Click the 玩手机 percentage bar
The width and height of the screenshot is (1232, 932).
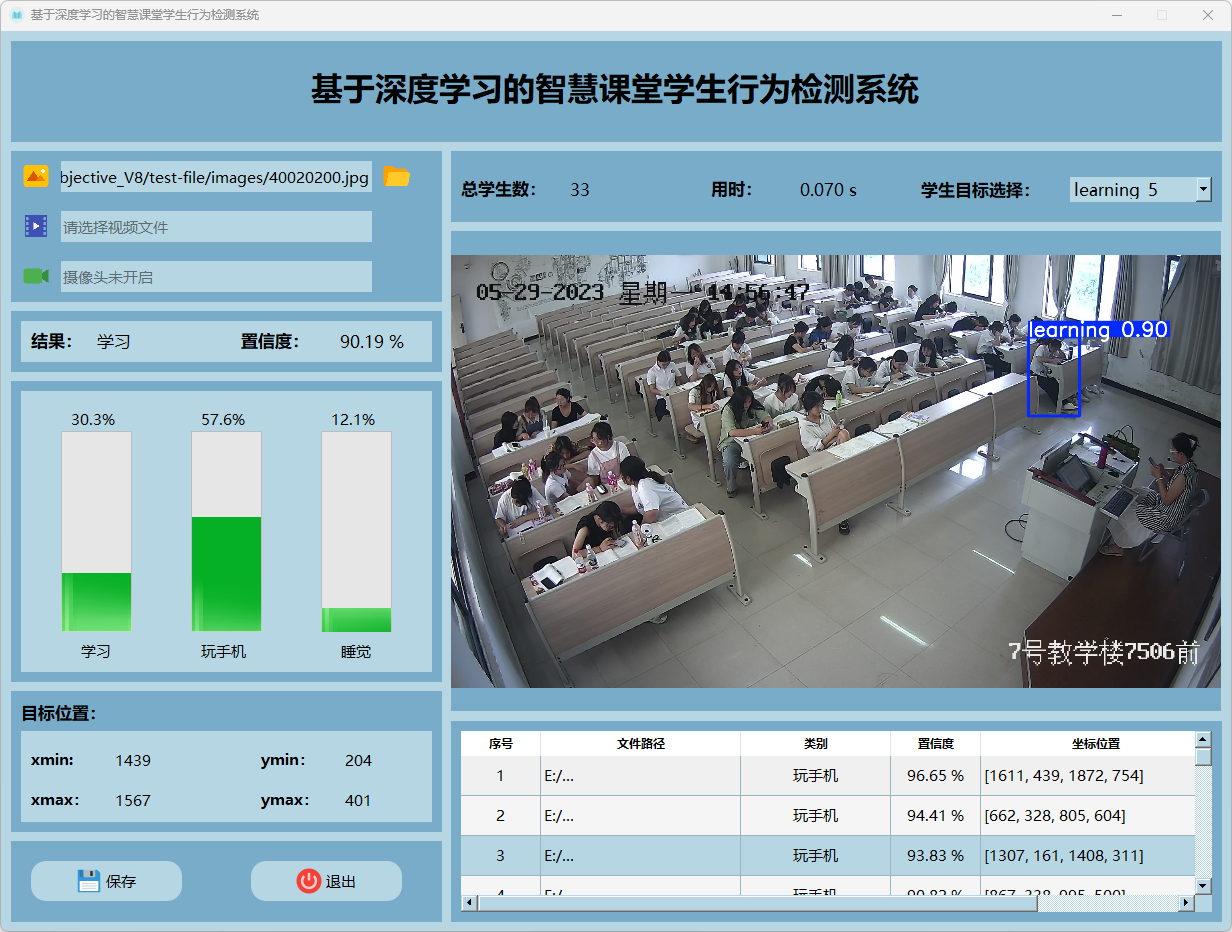(226, 531)
